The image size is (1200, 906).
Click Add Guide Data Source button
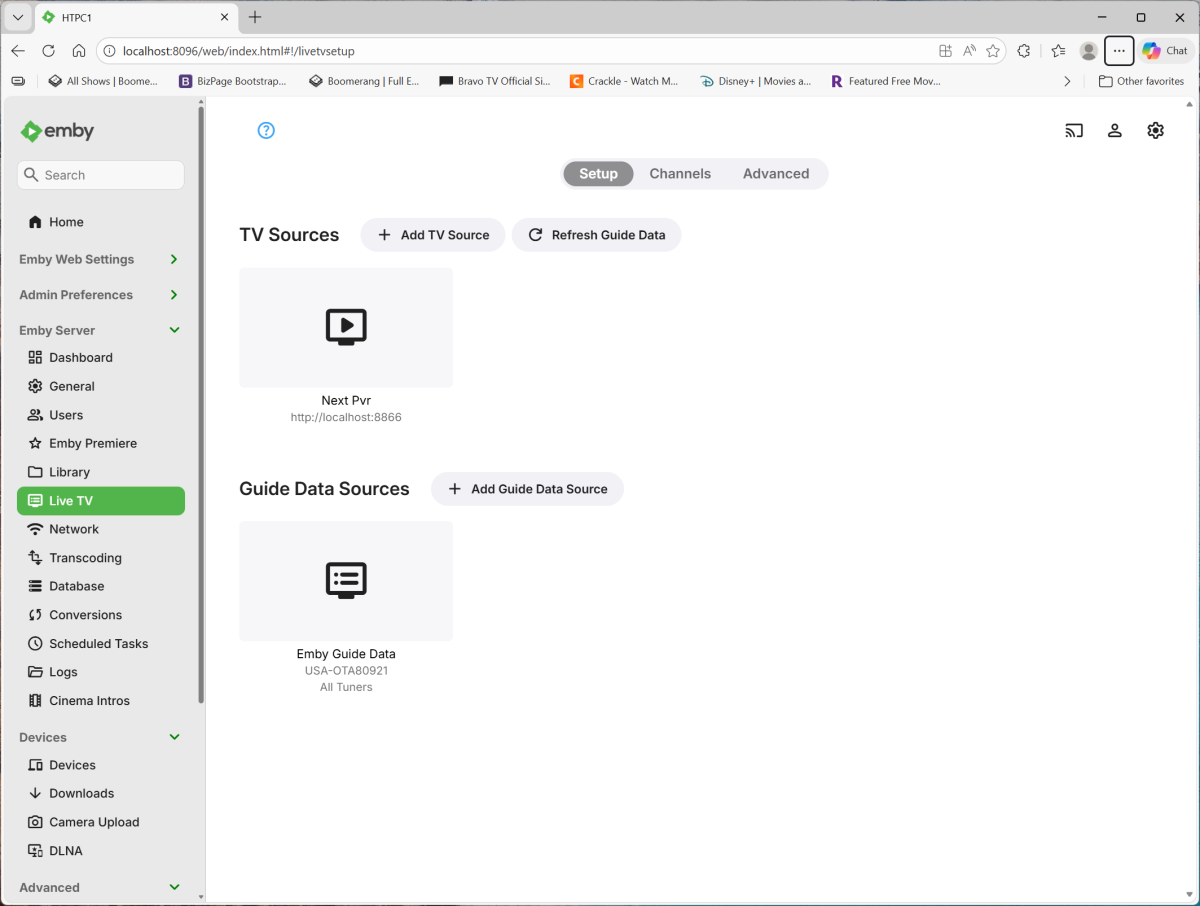tap(527, 489)
